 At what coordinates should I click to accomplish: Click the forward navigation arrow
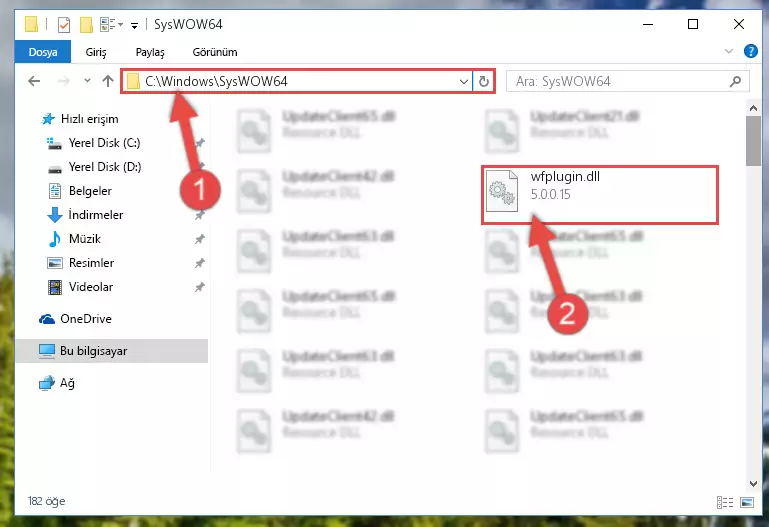[64, 81]
